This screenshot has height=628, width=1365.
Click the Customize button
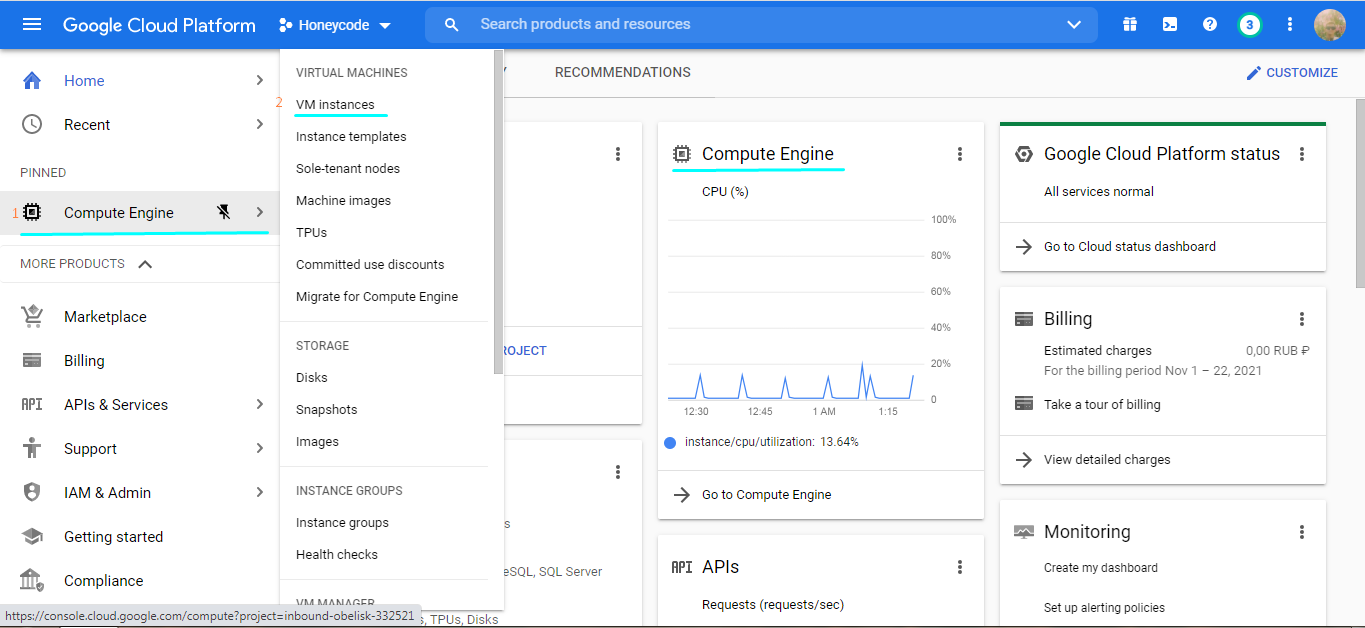tap(1291, 73)
